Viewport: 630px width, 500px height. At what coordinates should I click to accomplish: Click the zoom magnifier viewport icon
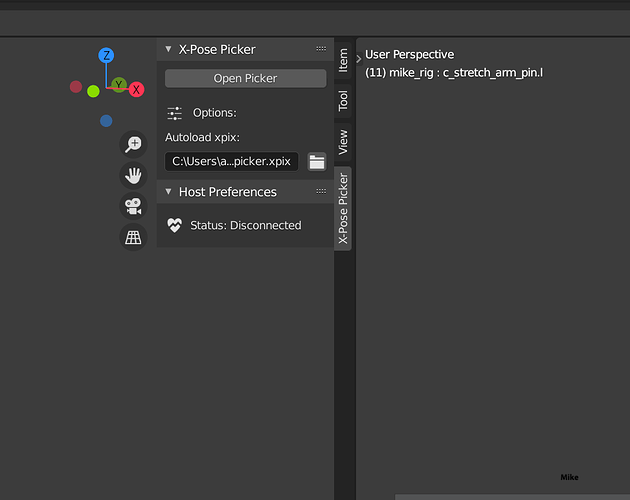click(133, 144)
